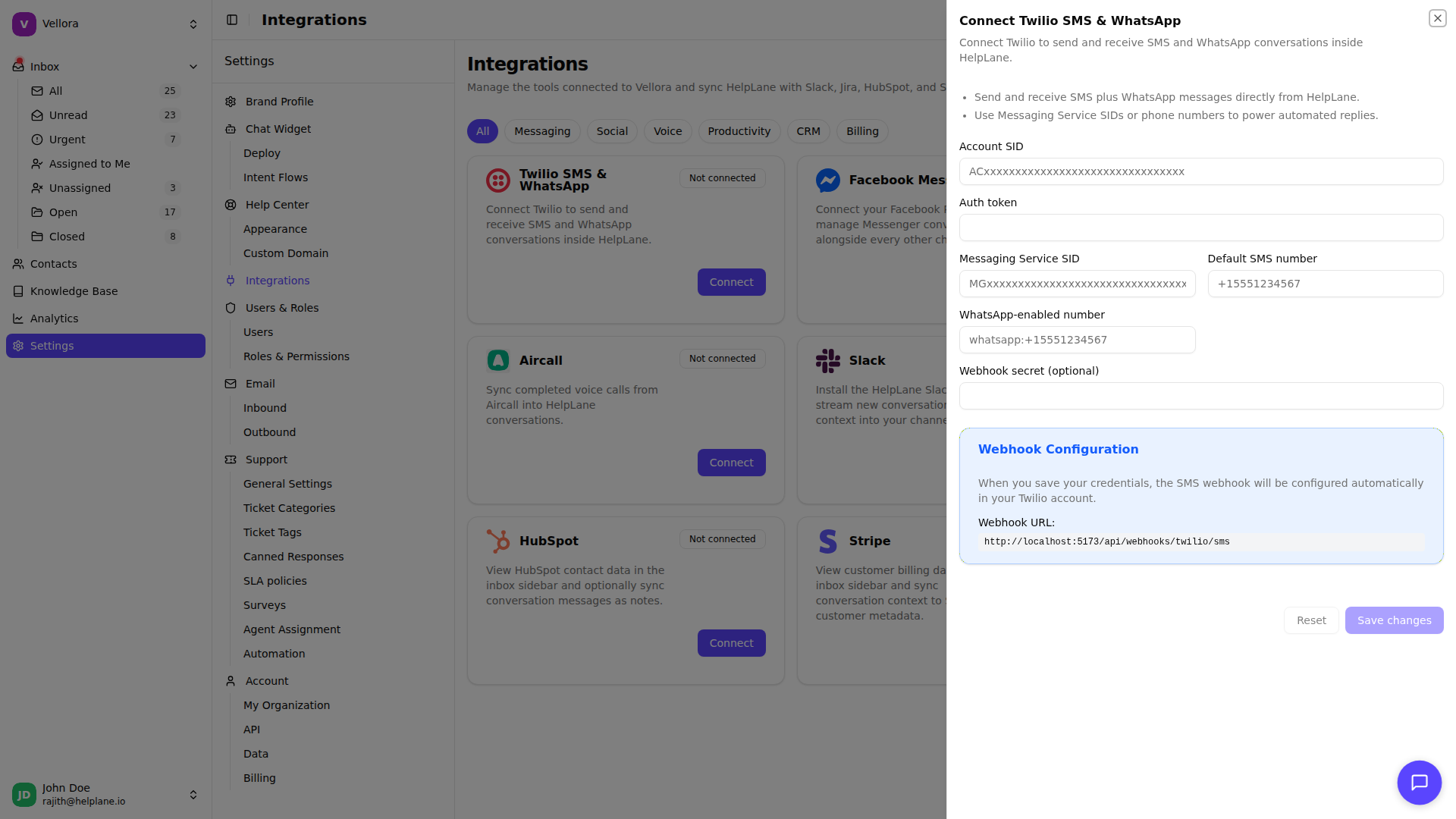Click the HubSpot logo icon
This screenshot has width=1456, height=819.
point(498,541)
